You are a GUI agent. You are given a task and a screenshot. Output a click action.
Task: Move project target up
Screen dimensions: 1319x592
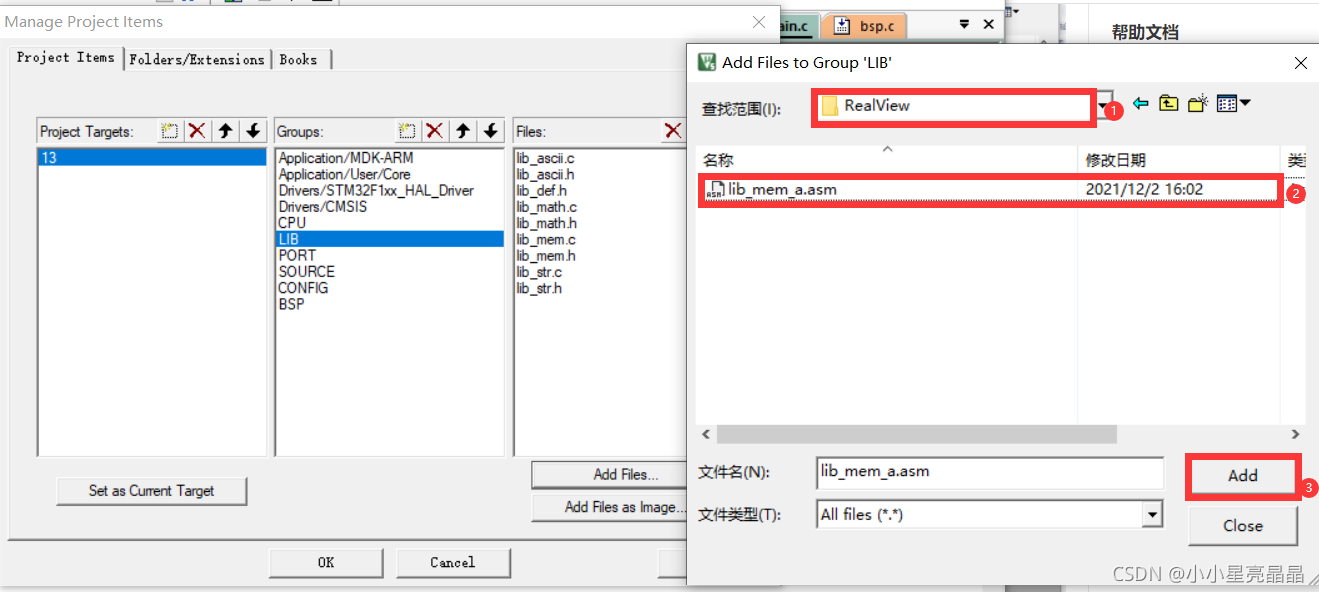(226, 131)
